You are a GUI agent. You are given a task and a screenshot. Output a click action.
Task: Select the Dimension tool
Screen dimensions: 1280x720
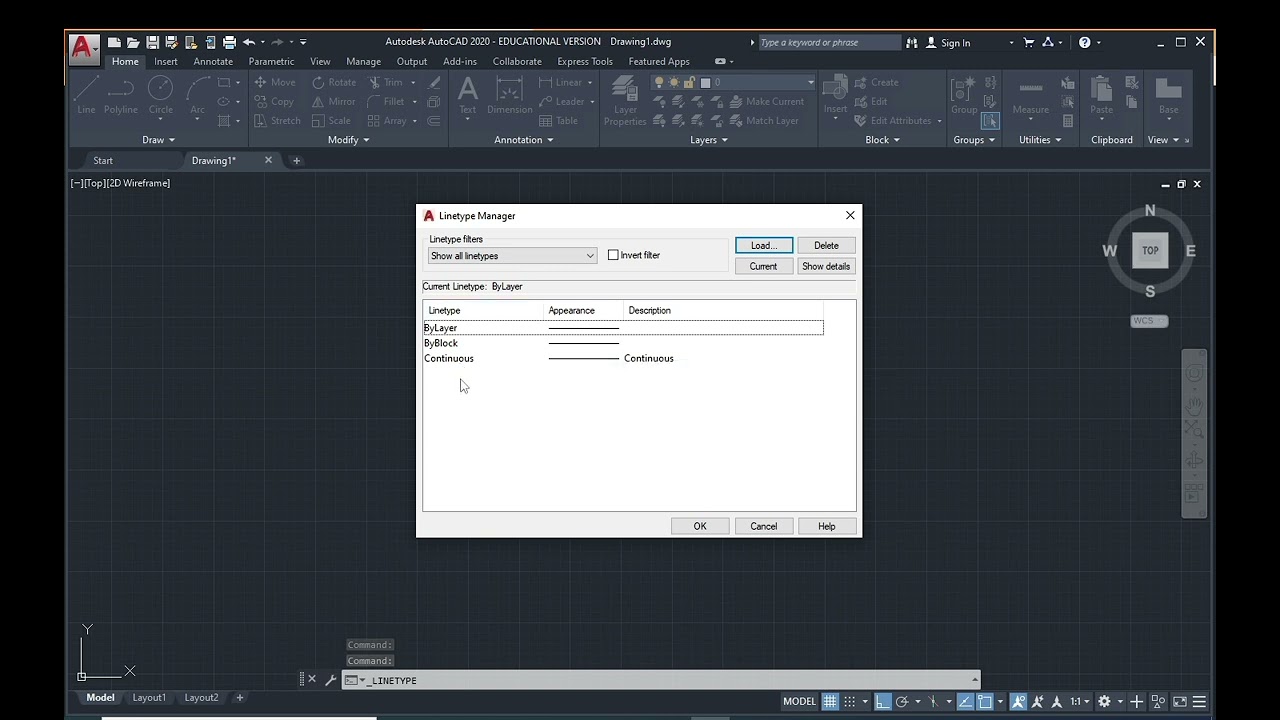509,96
